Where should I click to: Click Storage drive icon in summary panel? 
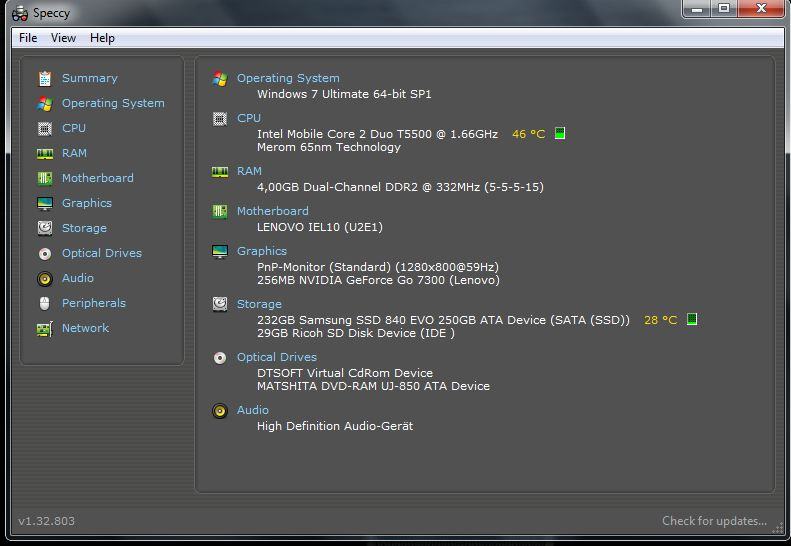220,304
